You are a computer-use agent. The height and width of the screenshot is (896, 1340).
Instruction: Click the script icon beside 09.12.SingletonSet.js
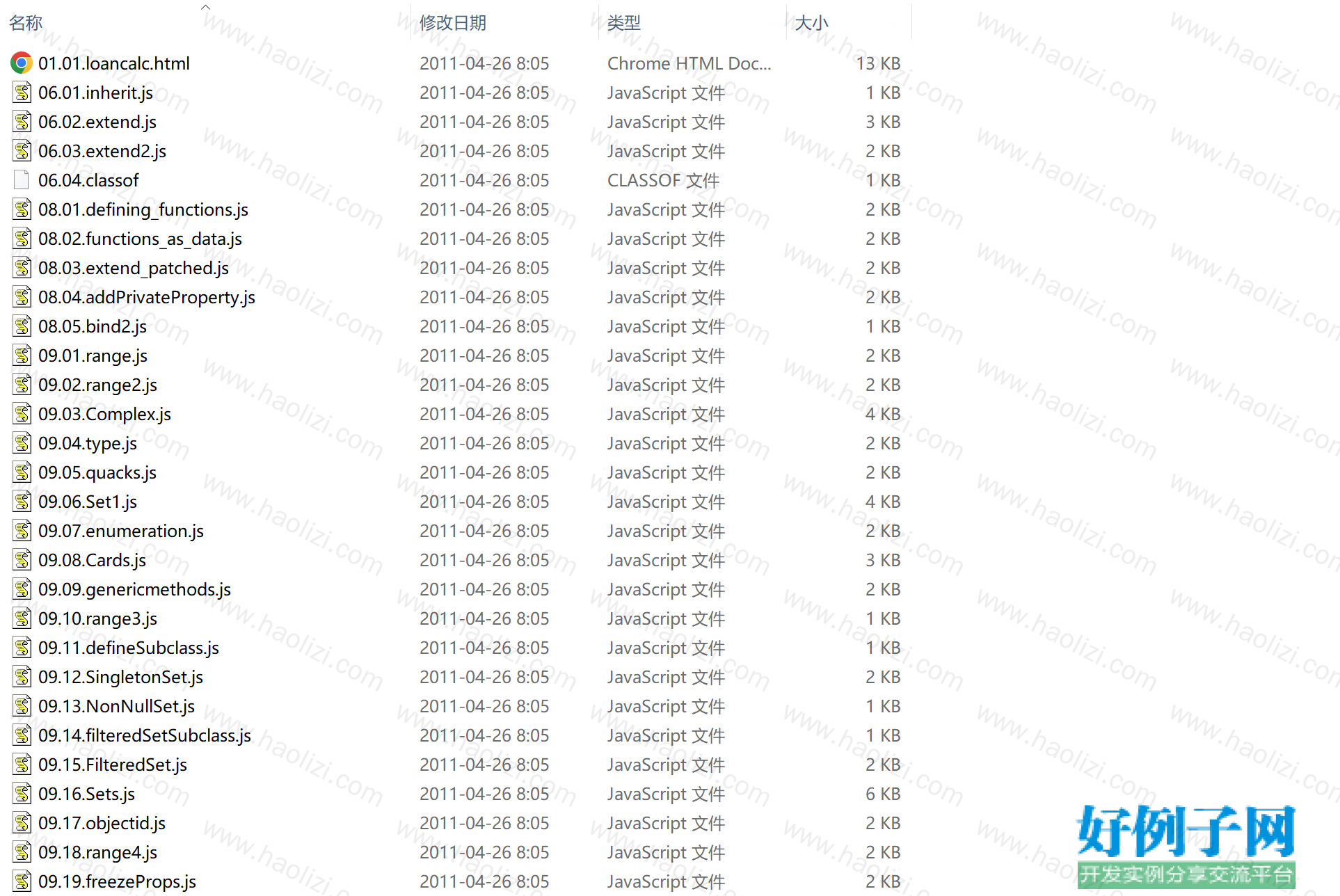pos(22,677)
